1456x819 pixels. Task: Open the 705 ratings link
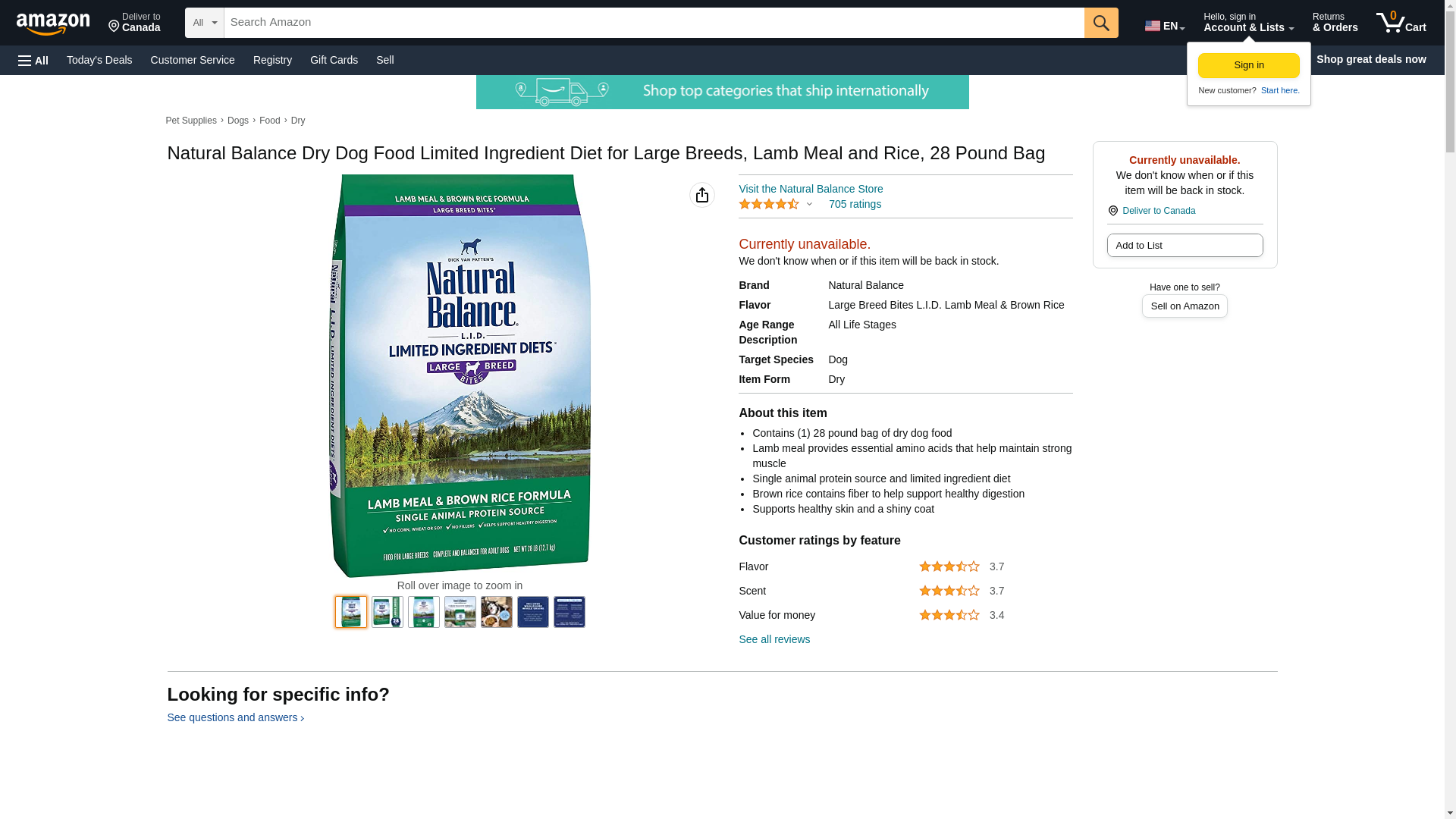(854, 204)
